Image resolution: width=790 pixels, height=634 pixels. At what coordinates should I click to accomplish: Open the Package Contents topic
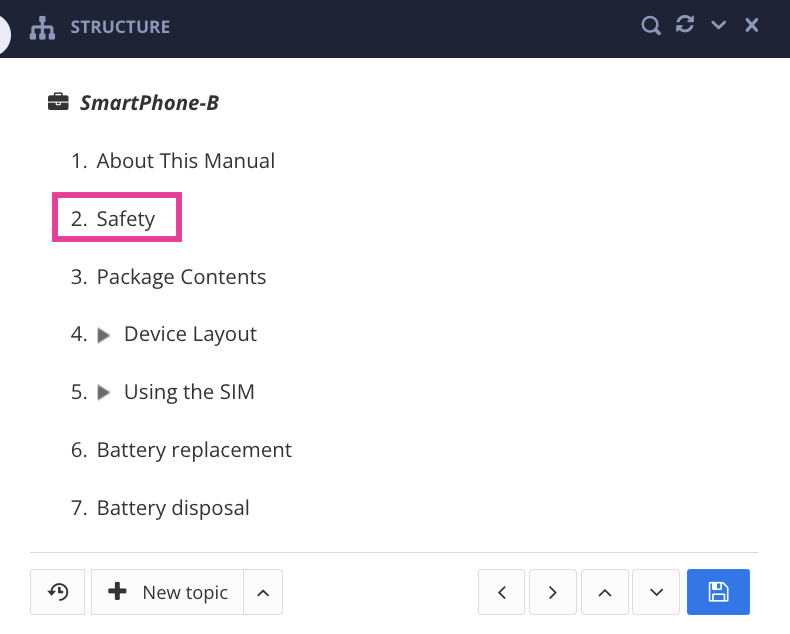pos(181,277)
